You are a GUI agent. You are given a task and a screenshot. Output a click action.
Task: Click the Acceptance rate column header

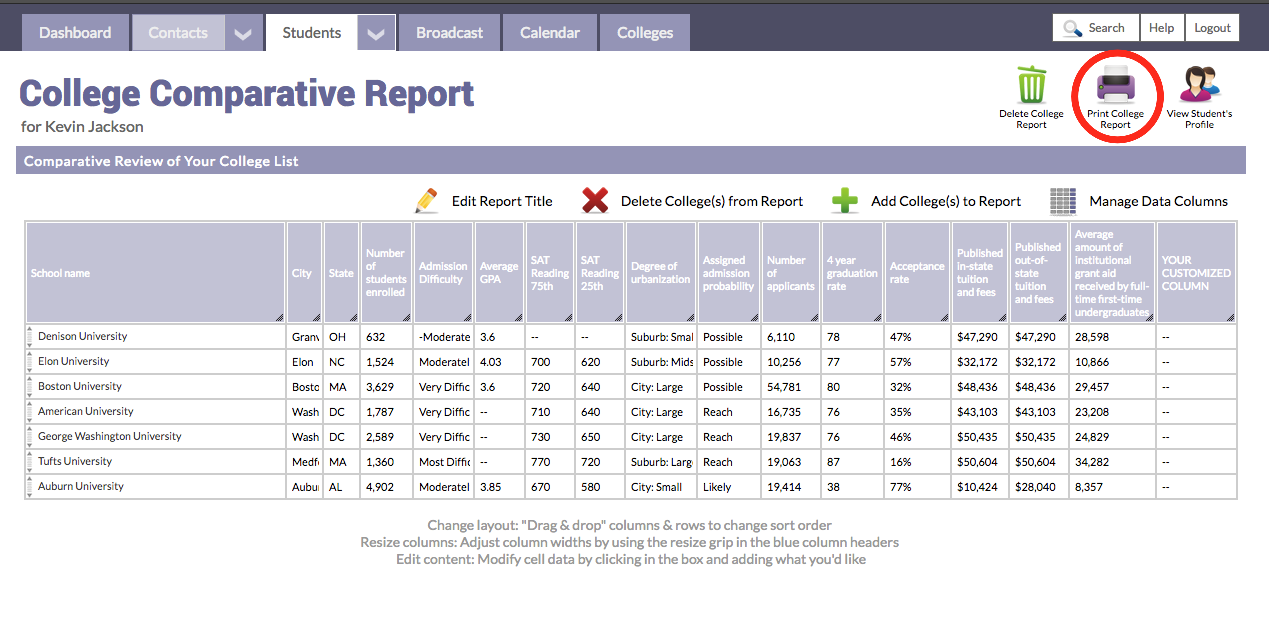tap(918, 273)
